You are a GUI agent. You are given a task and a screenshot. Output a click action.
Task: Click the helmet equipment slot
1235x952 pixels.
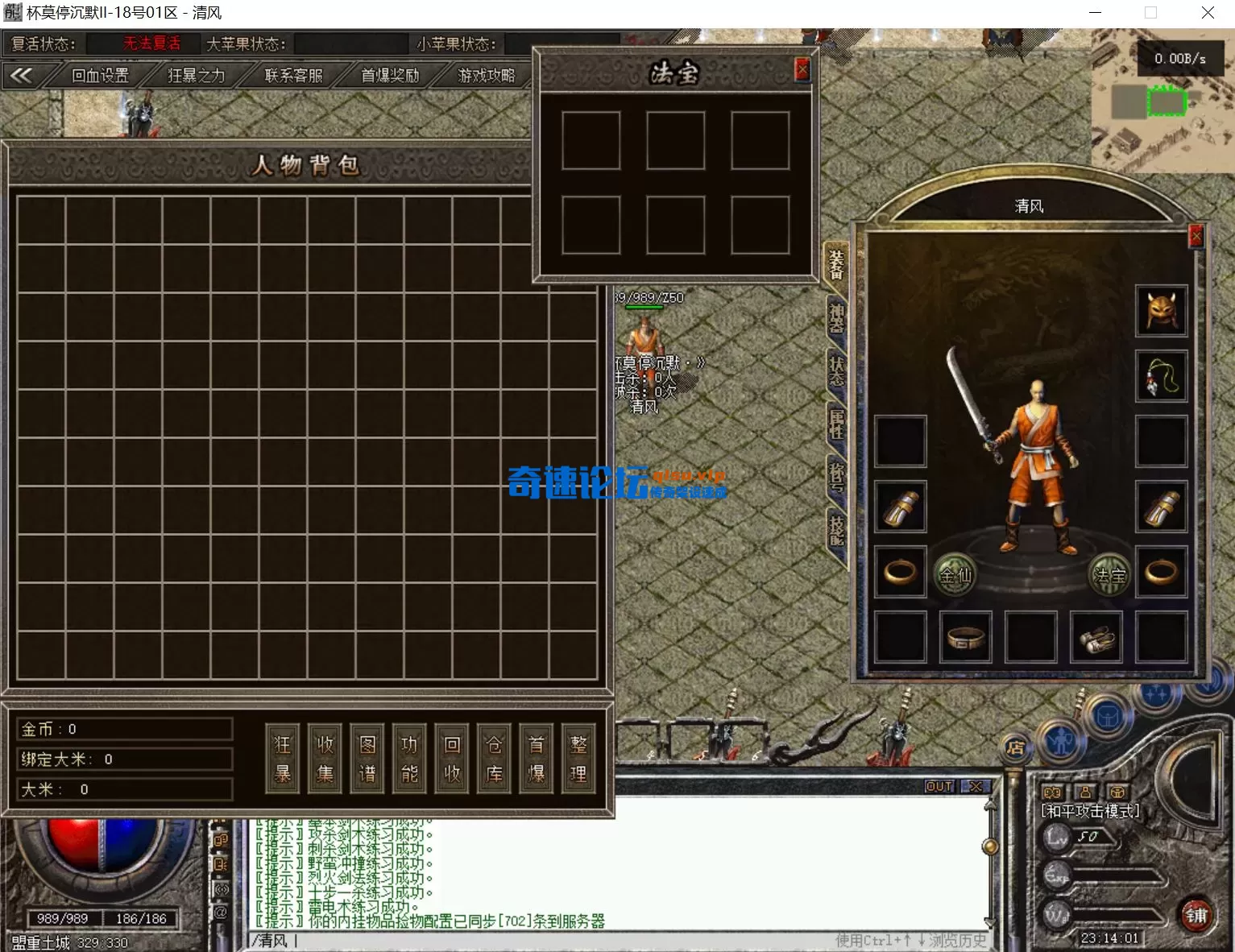pos(1161,310)
